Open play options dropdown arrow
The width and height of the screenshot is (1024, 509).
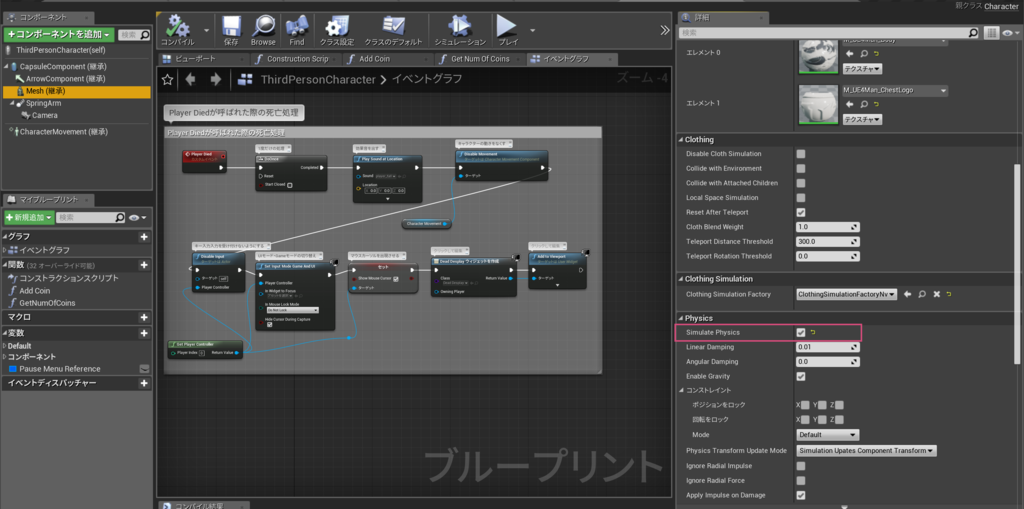click(532, 29)
